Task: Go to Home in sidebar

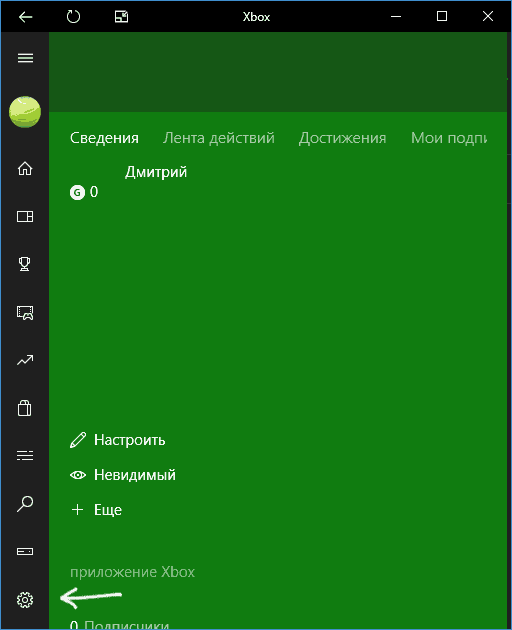Action: [25, 168]
